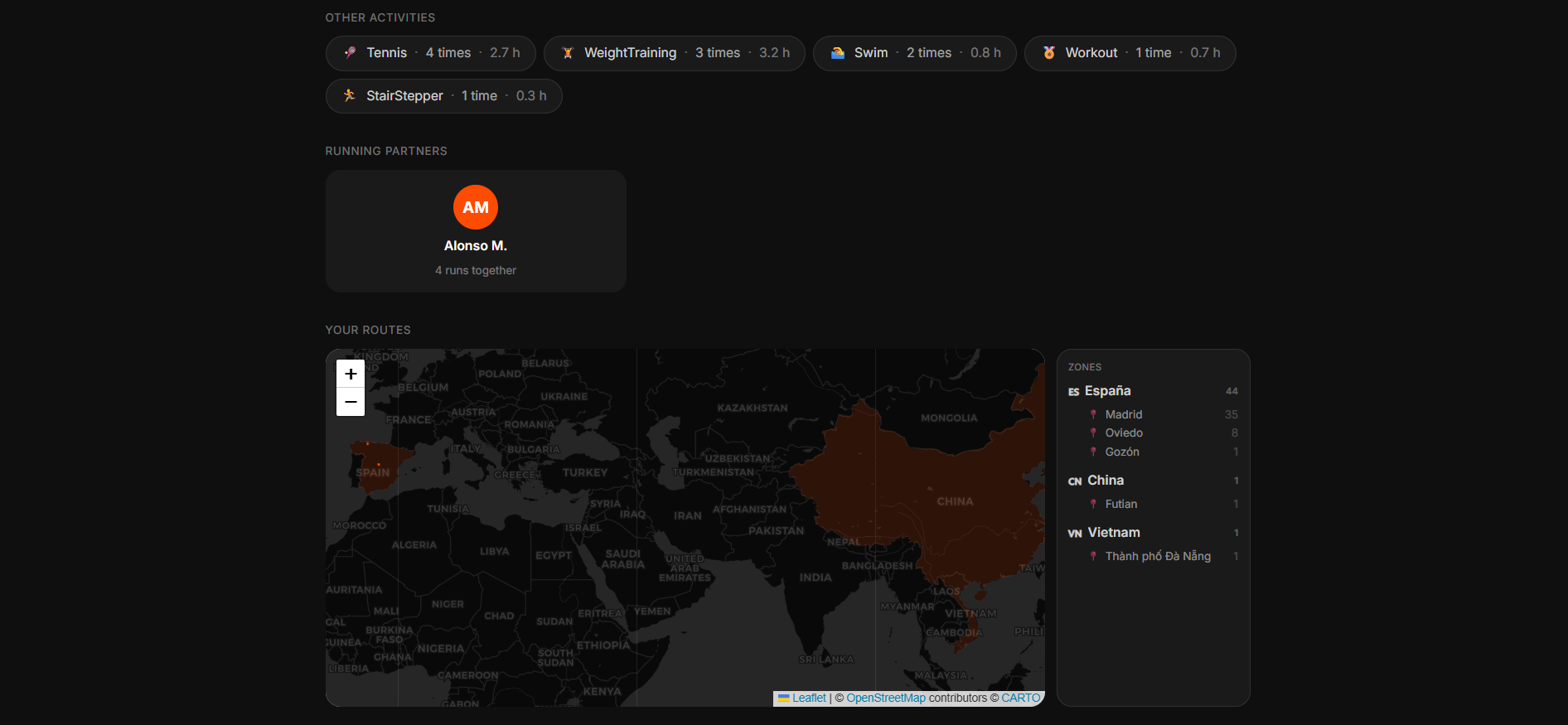Click Swim '2 times' count
Screen dimensions: 1568x725
929,53
